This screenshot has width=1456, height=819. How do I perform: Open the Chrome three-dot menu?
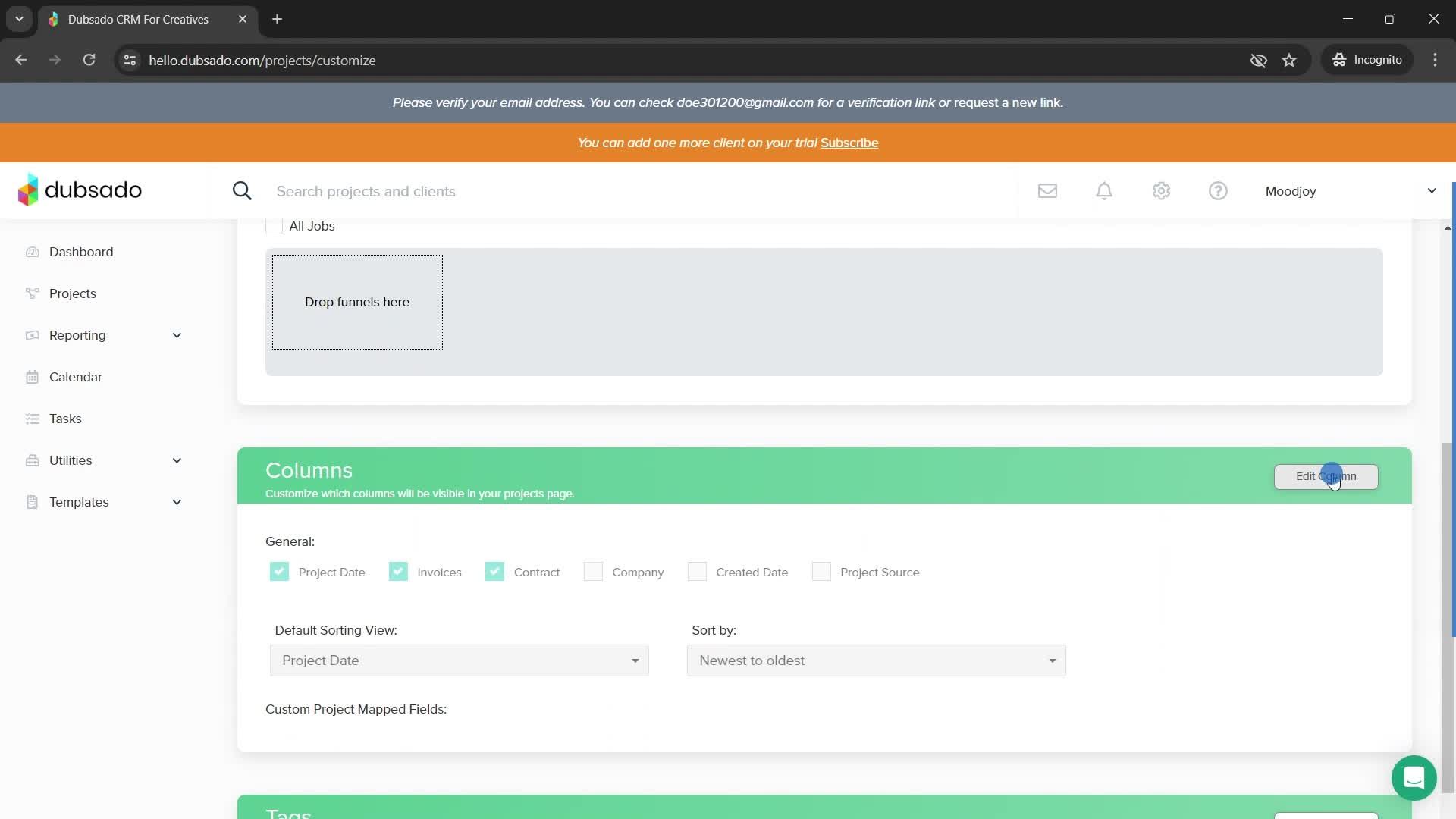[1435, 60]
